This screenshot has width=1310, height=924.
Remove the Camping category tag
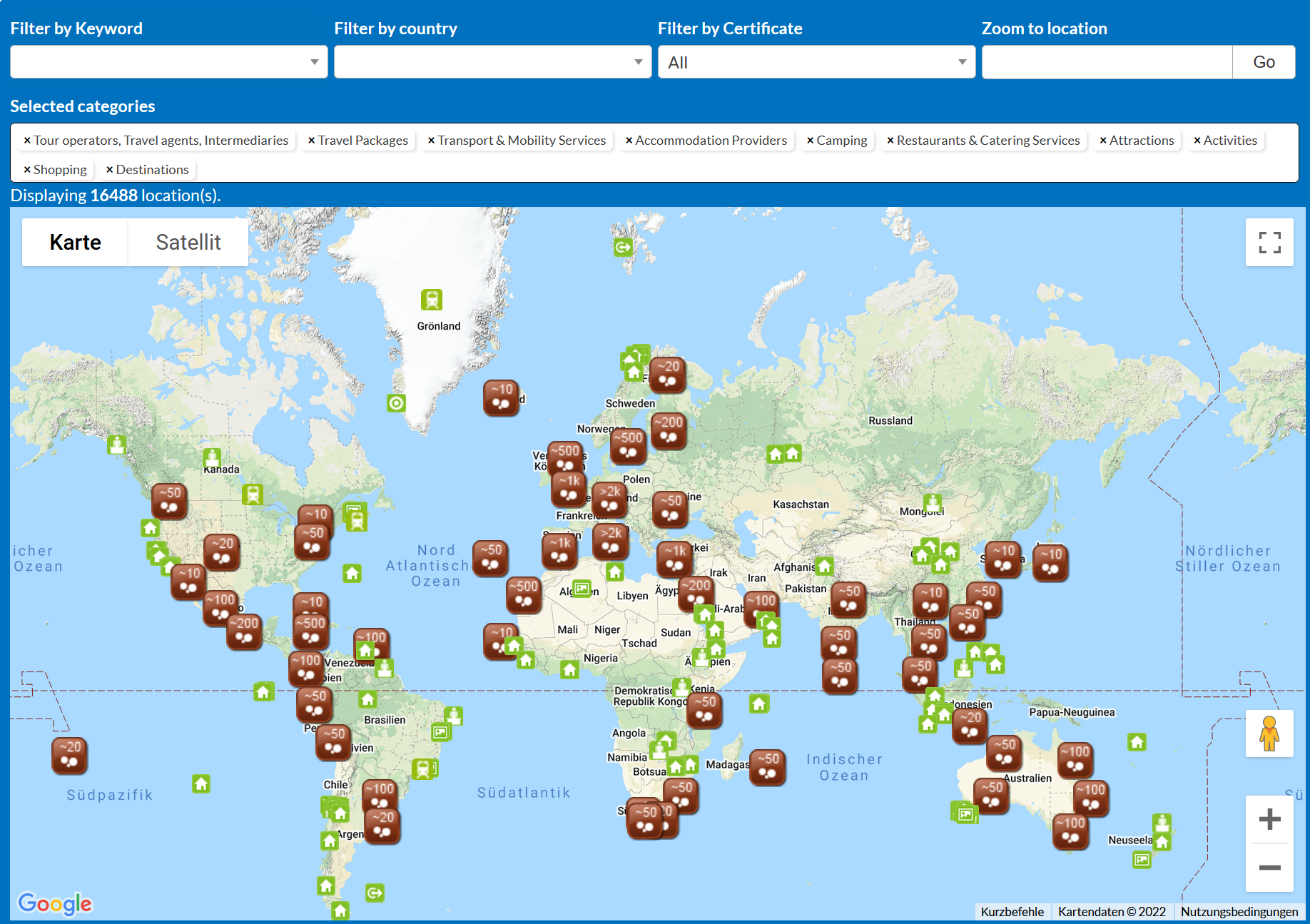[810, 141]
